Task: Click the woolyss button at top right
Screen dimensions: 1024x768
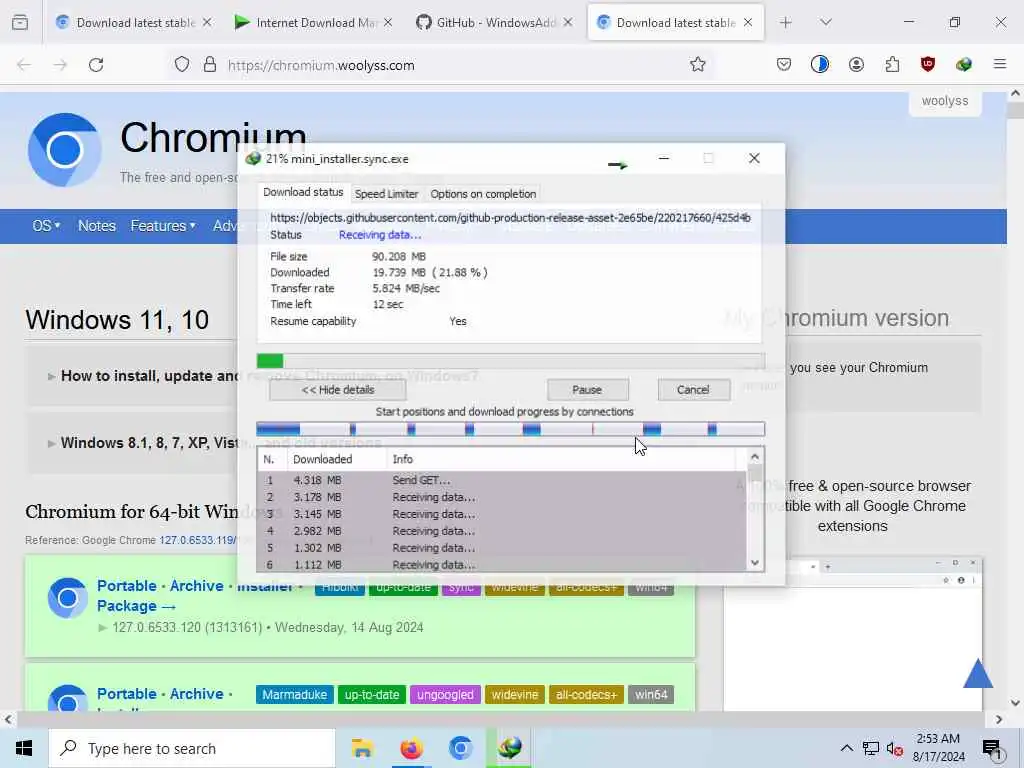Action: coord(945,101)
